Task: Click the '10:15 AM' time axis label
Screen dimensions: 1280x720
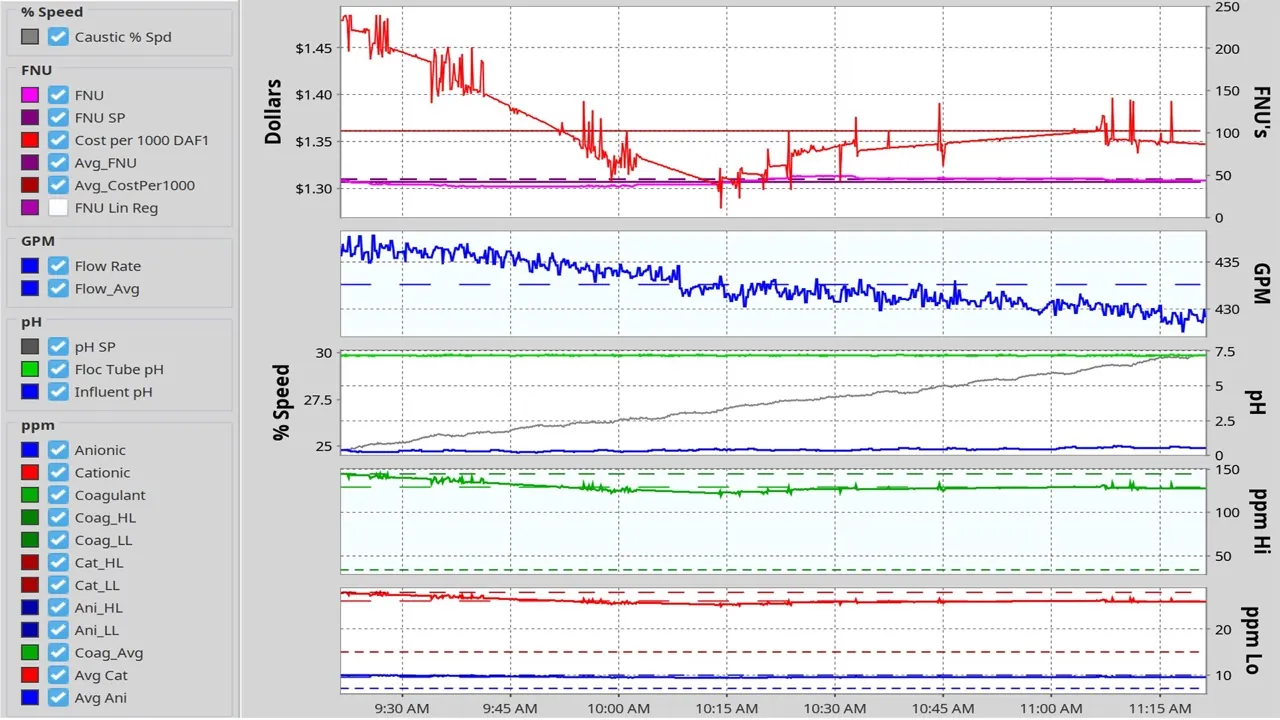Action: click(x=727, y=708)
